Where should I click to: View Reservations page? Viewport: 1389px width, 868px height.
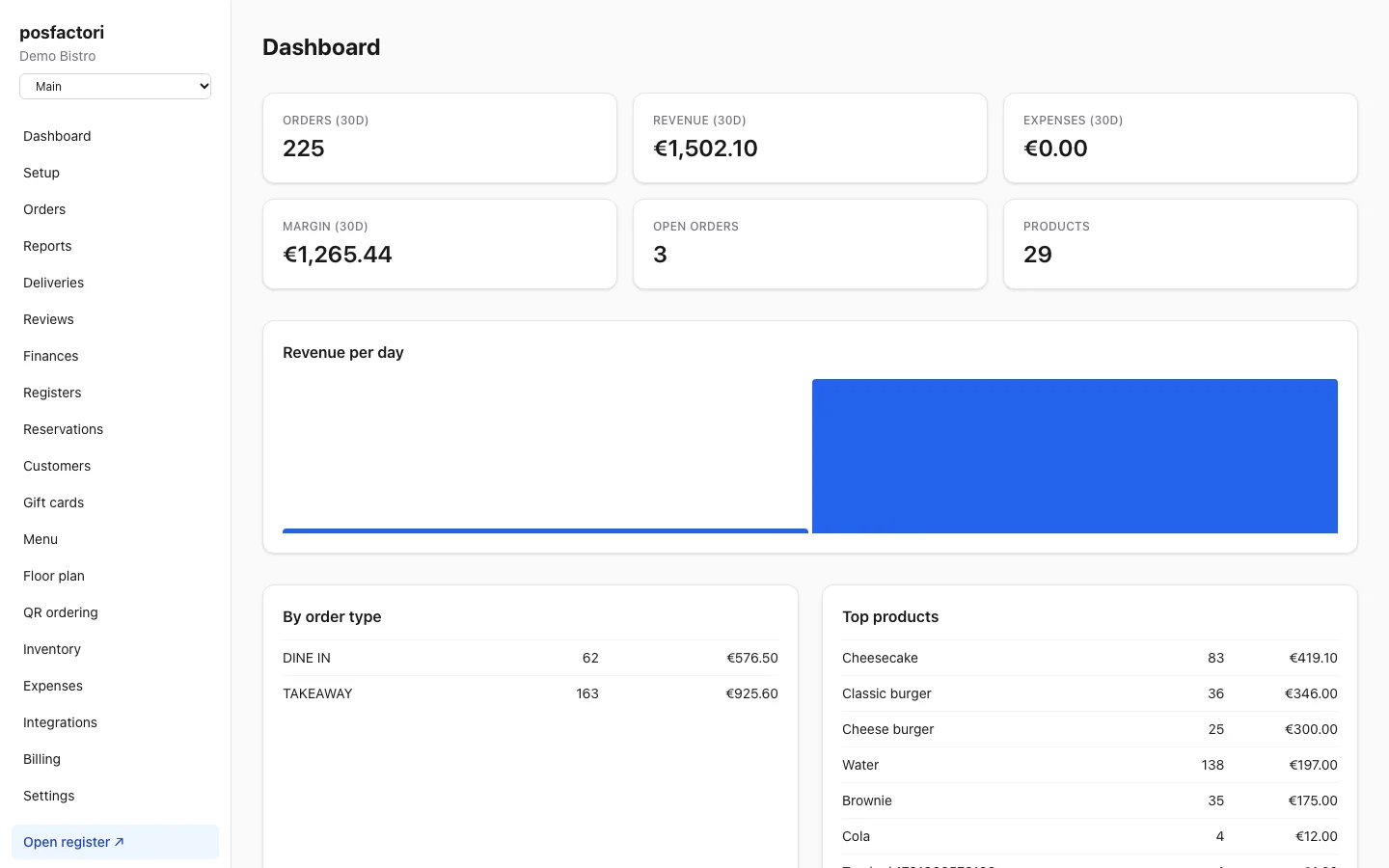63,429
